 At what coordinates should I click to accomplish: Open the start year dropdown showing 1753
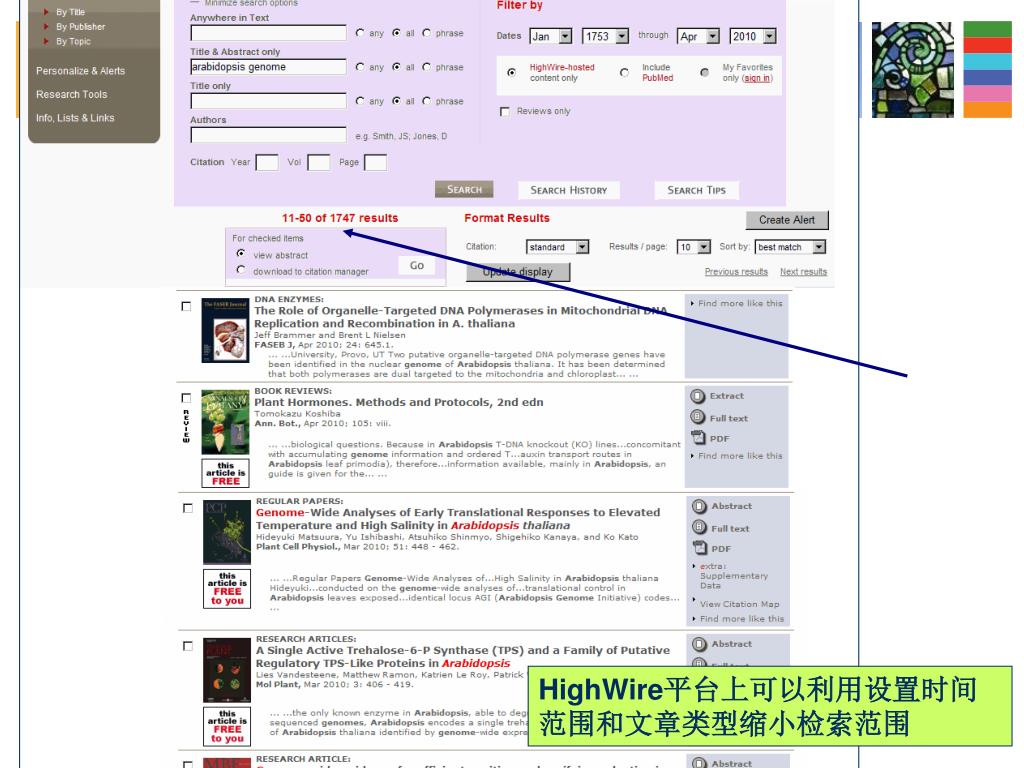click(605, 37)
